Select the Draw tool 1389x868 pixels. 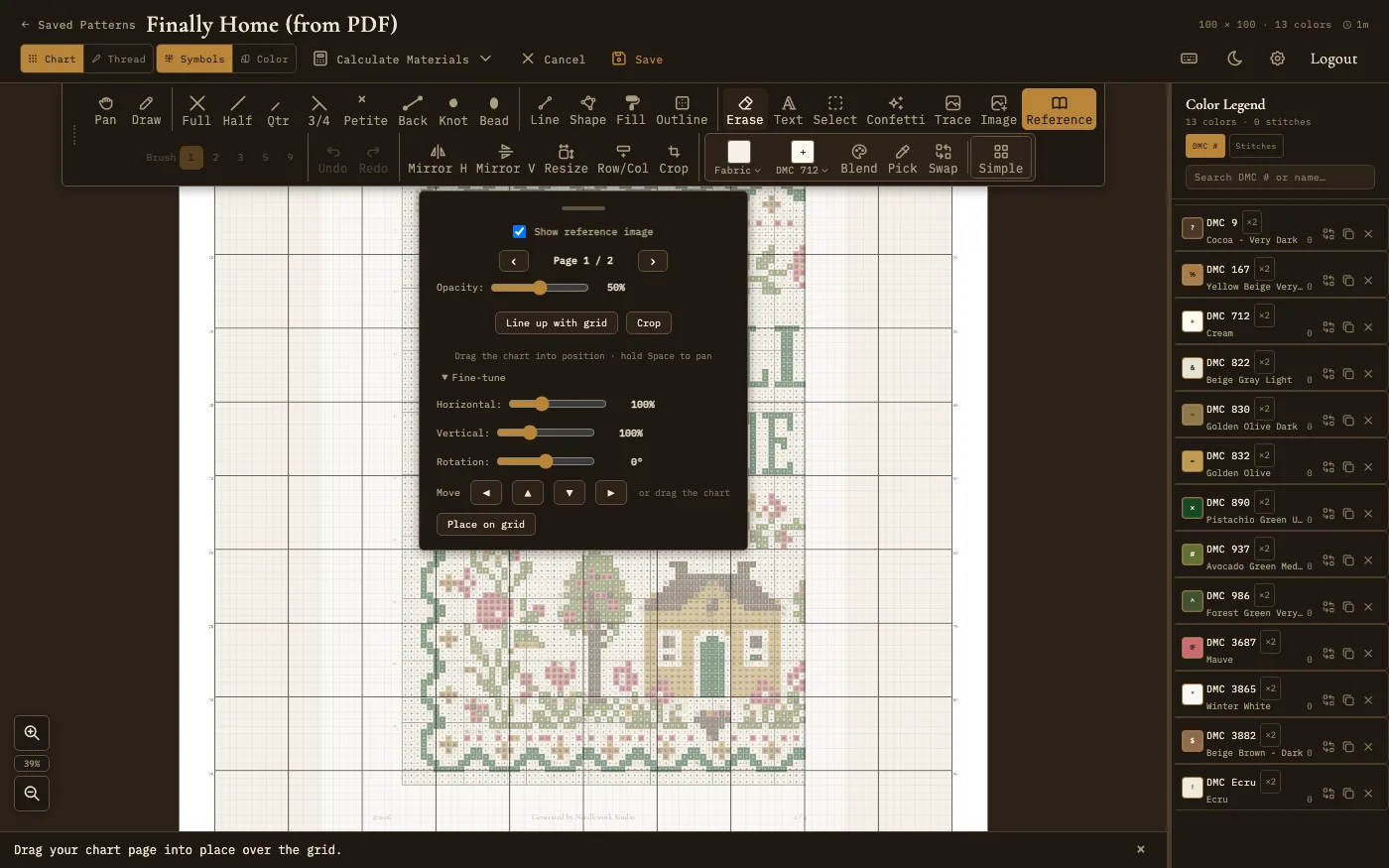146,110
